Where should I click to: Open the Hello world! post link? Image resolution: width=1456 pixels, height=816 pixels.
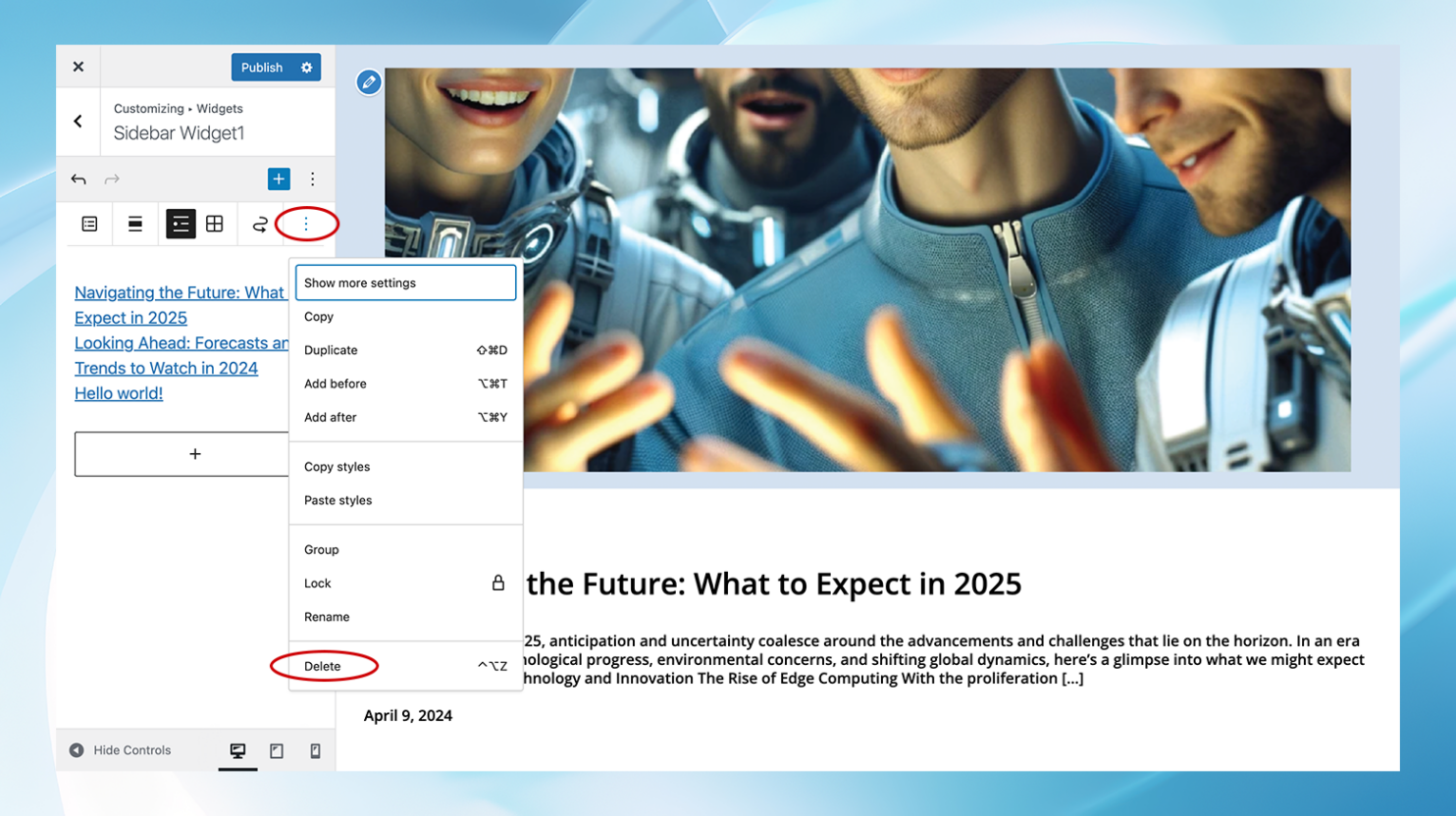click(x=118, y=392)
